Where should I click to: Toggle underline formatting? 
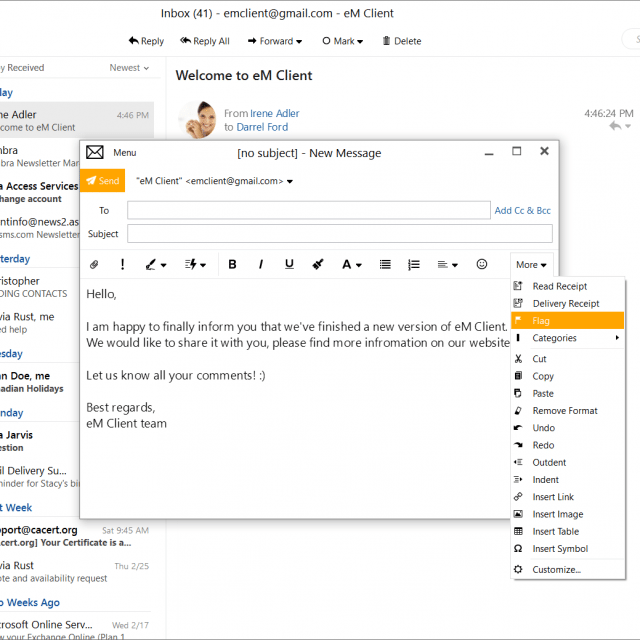[289, 264]
